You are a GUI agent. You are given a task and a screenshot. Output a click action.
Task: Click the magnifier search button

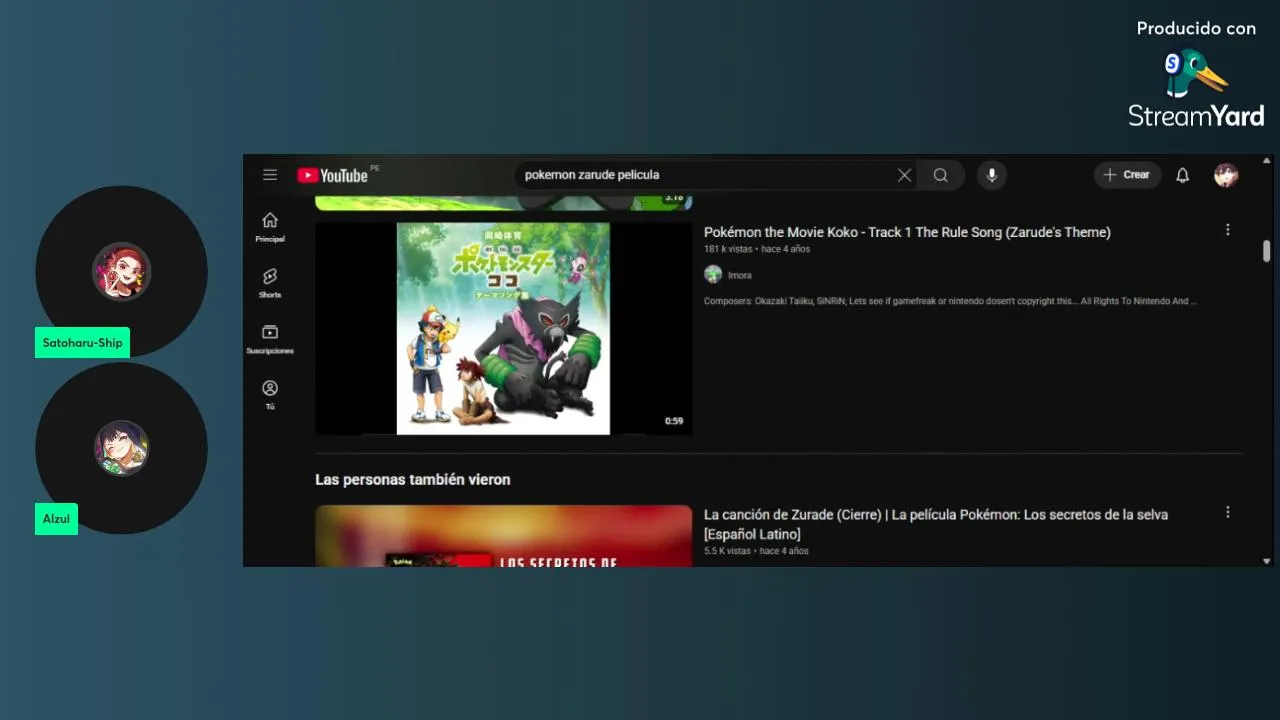tap(941, 175)
